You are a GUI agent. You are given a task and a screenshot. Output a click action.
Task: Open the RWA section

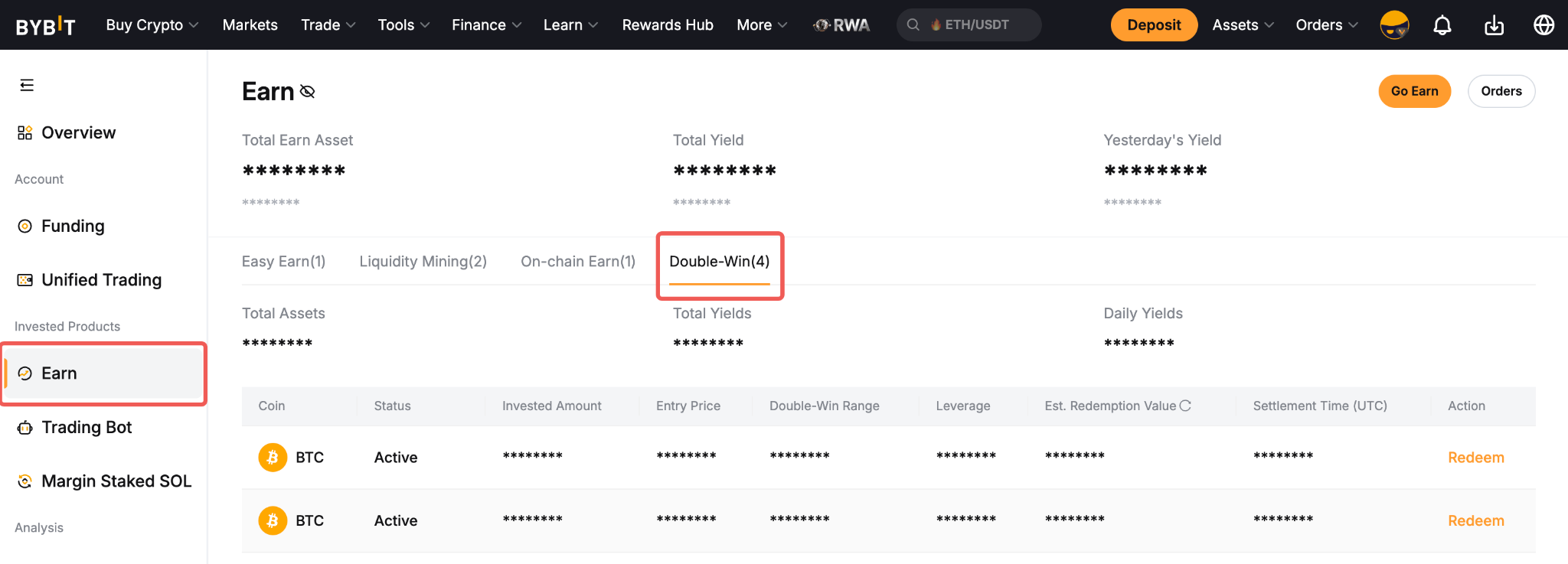point(842,25)
